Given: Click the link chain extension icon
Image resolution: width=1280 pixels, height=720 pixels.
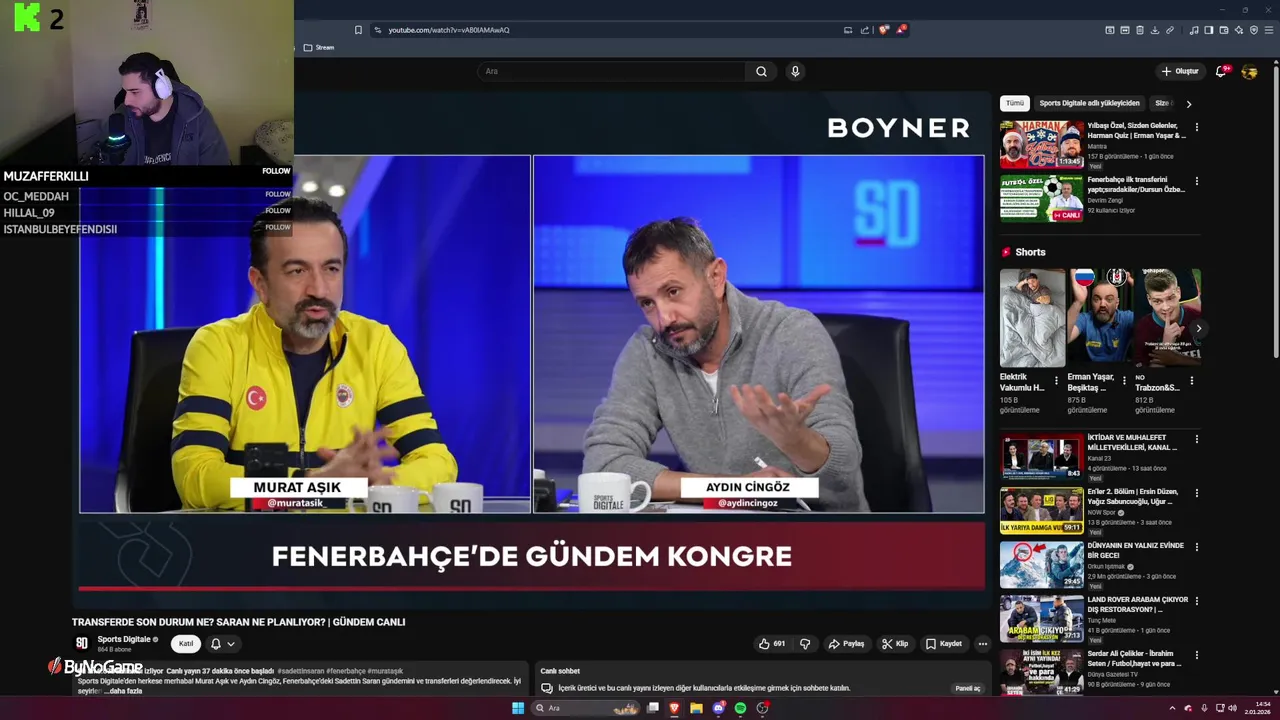Looking at the screenshot, I should tap(1170, 30).
